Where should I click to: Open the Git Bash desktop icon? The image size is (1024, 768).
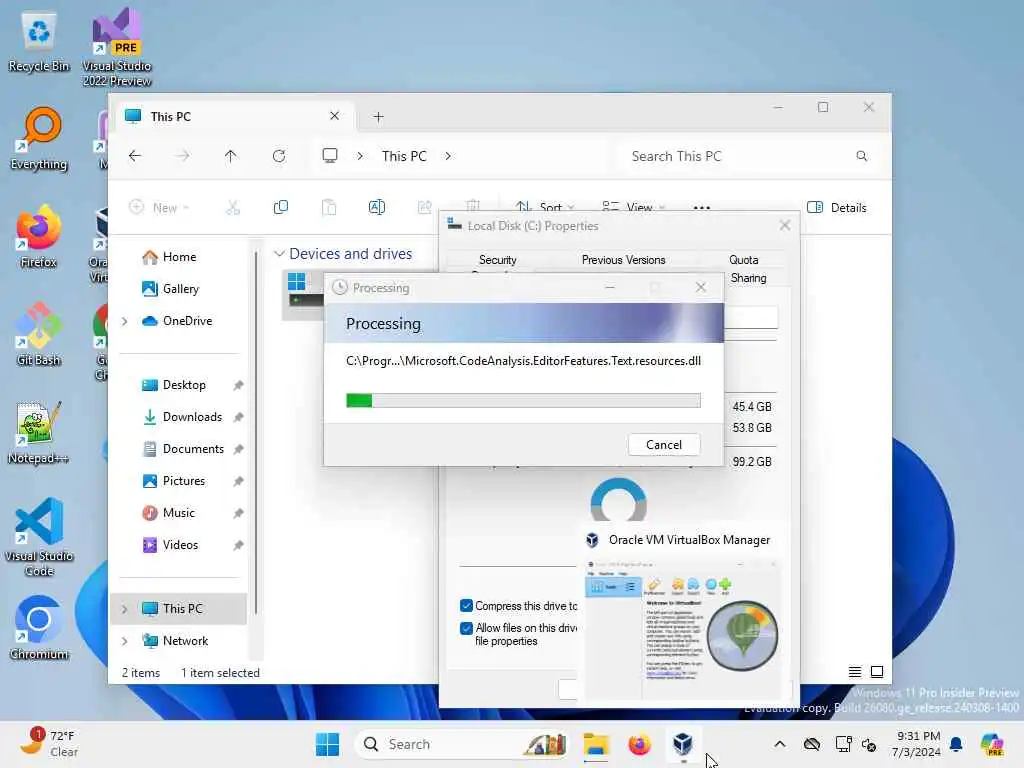pyautogui.click(x=39, y=336)
